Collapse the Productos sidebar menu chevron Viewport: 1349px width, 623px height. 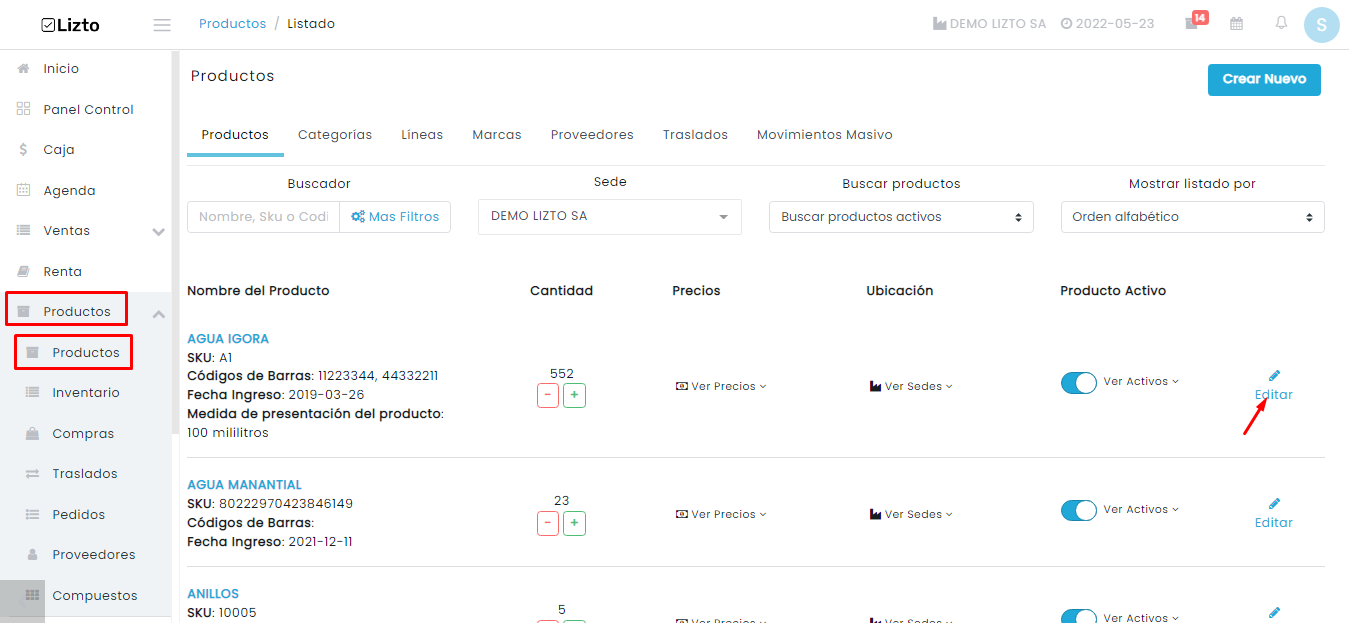158,314
